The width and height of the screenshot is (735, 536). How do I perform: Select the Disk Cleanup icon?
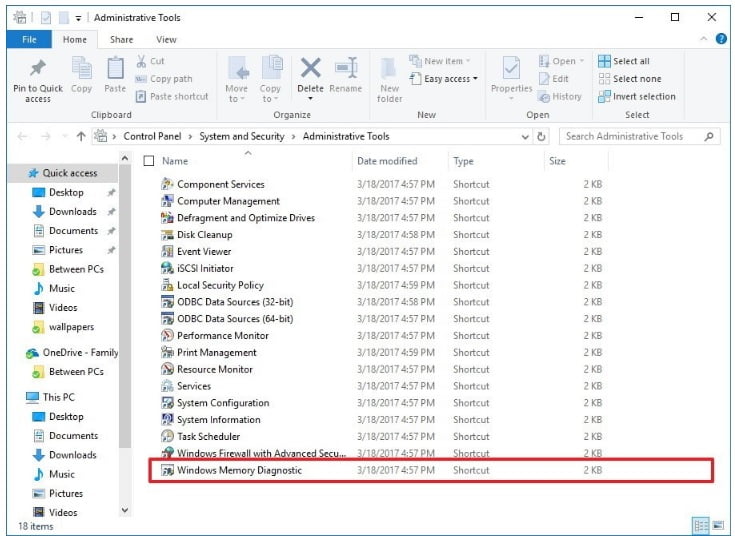(x=167, y=234)
